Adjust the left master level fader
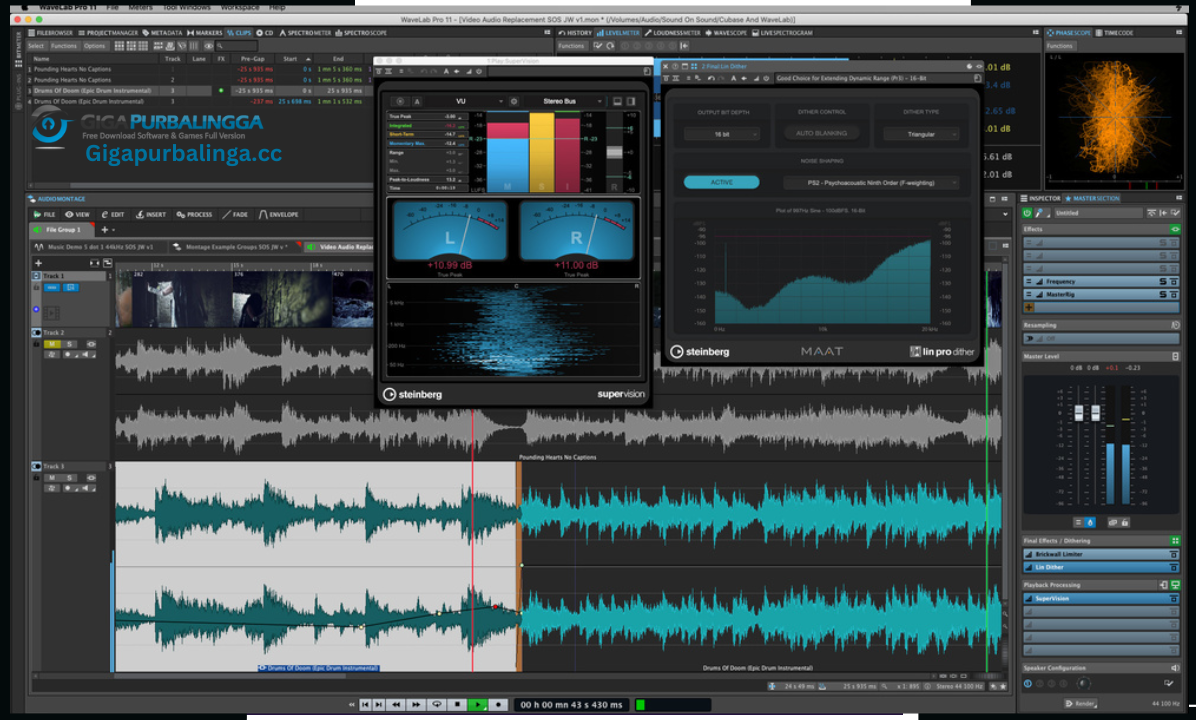Image resolution: width=1200 pixels, height=720 pixels. pos(1079,414)
